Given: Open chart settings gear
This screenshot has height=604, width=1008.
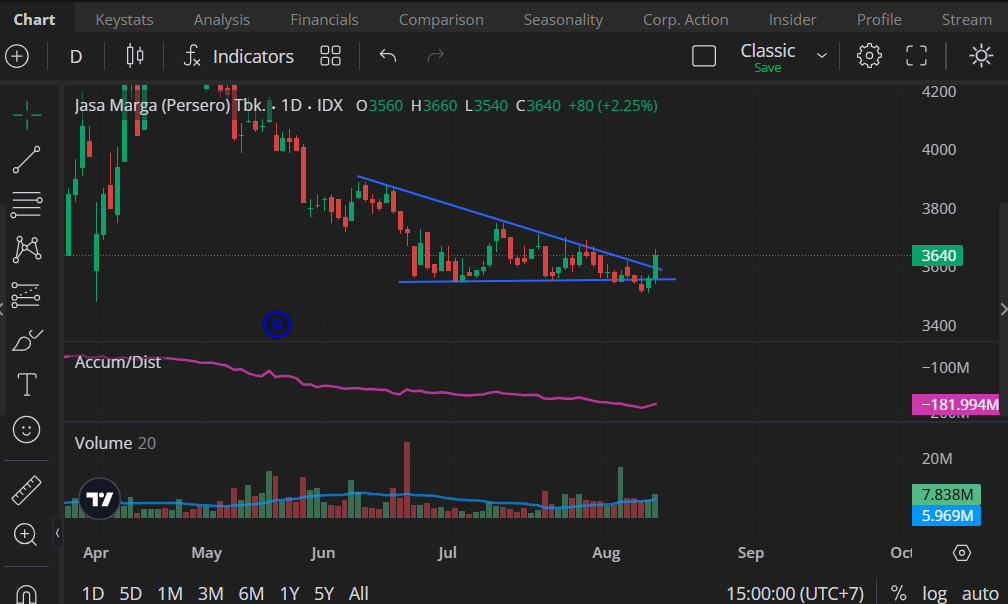Looking at the screenshot, I should 869,56.
